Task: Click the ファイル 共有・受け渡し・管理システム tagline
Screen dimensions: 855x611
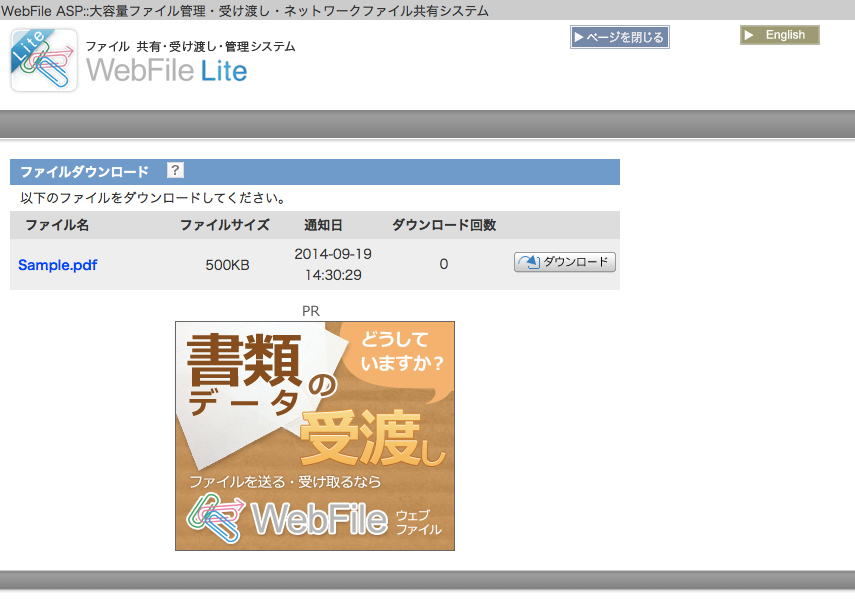Action: (190, 46)
